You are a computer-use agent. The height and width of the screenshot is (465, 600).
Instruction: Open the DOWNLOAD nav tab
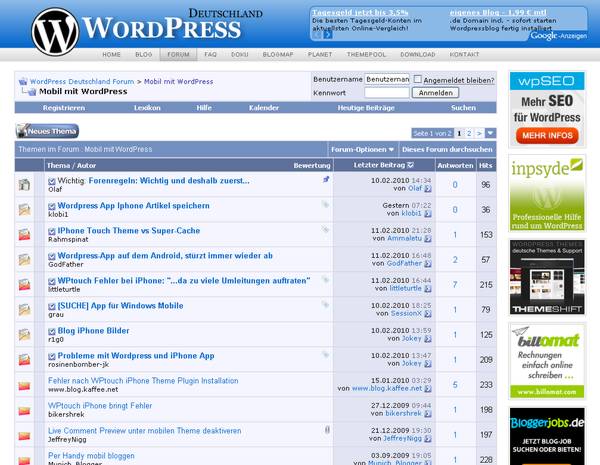418,54
